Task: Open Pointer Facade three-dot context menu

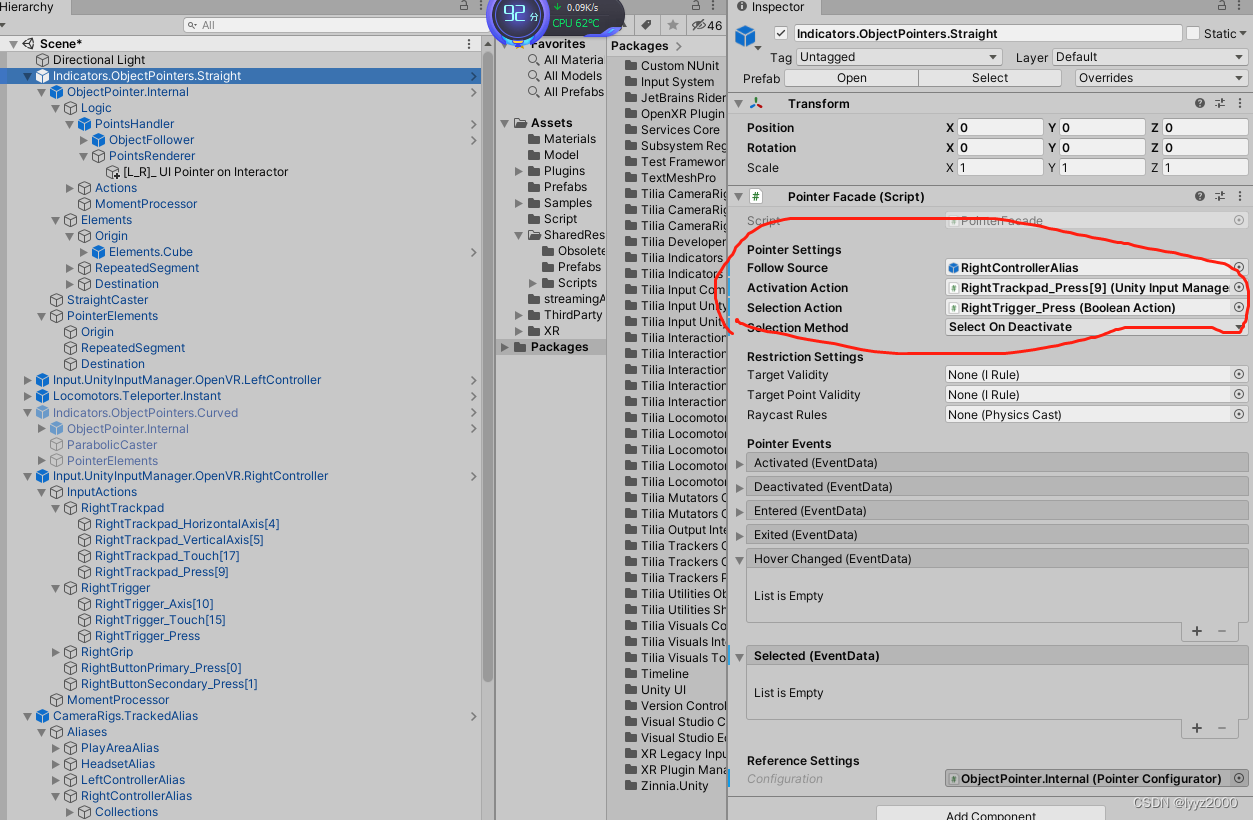Action: (x=1239, y=196)
